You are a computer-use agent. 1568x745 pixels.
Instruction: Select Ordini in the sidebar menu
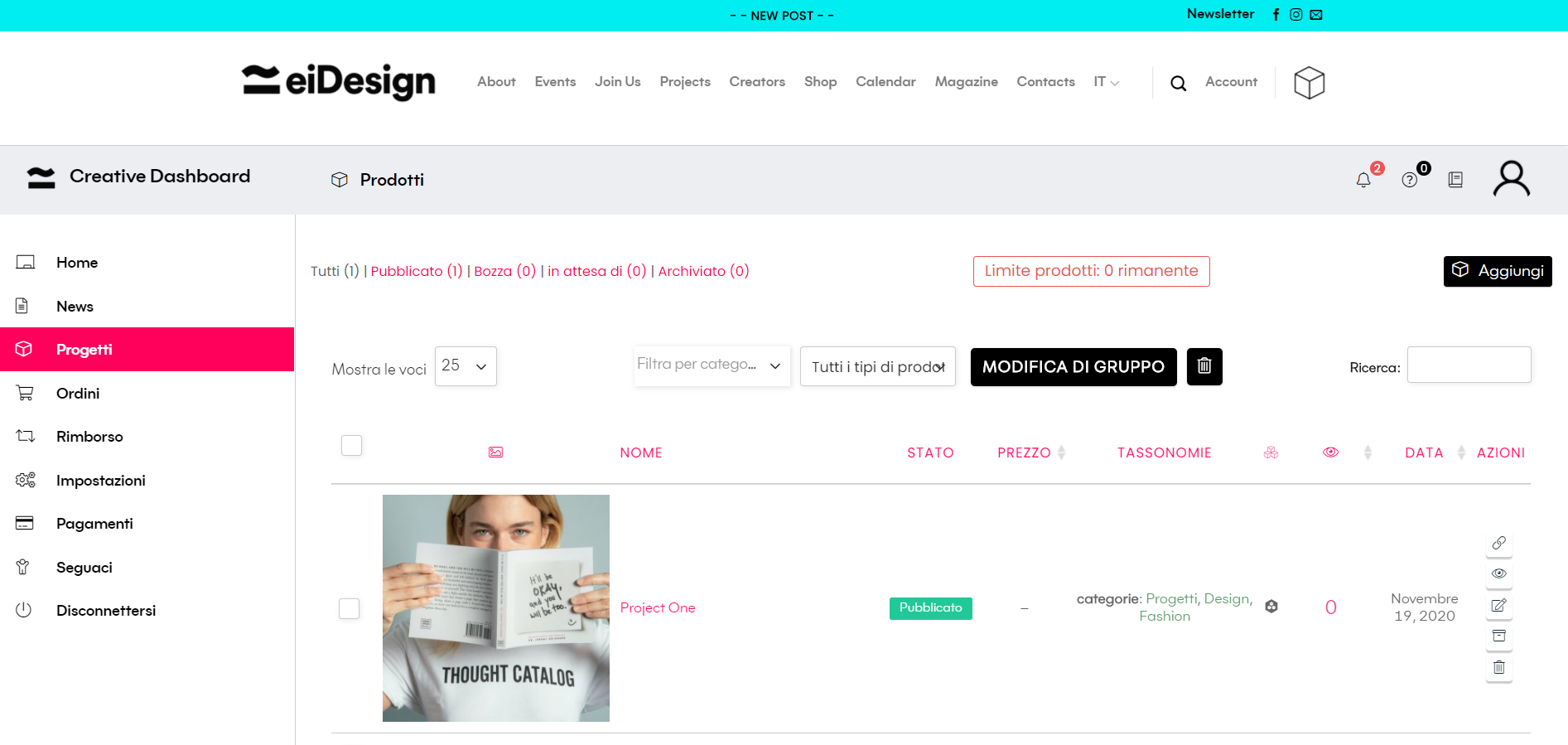[78, 394]
